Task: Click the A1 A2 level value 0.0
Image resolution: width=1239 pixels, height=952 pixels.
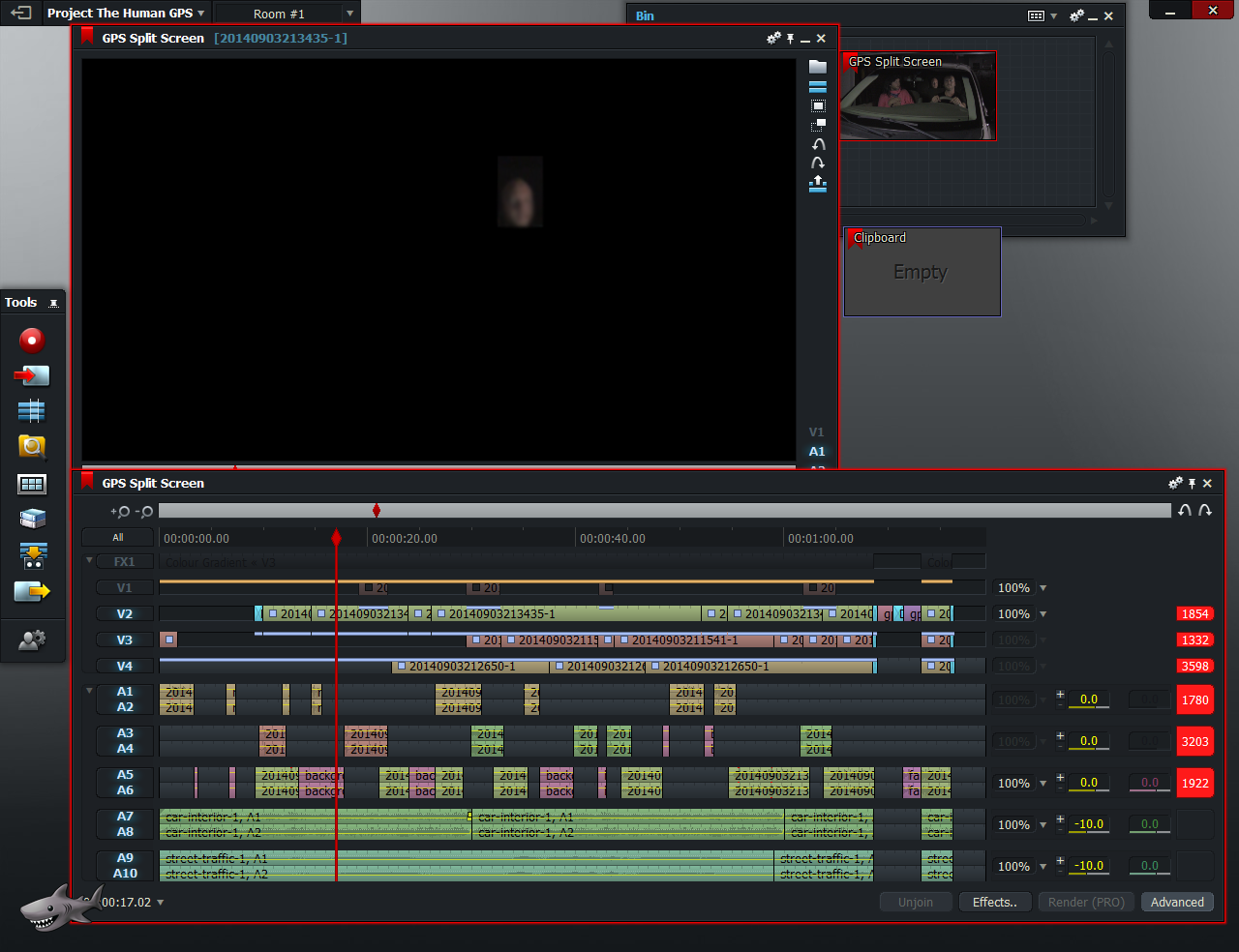Action: pos(1089,699)
